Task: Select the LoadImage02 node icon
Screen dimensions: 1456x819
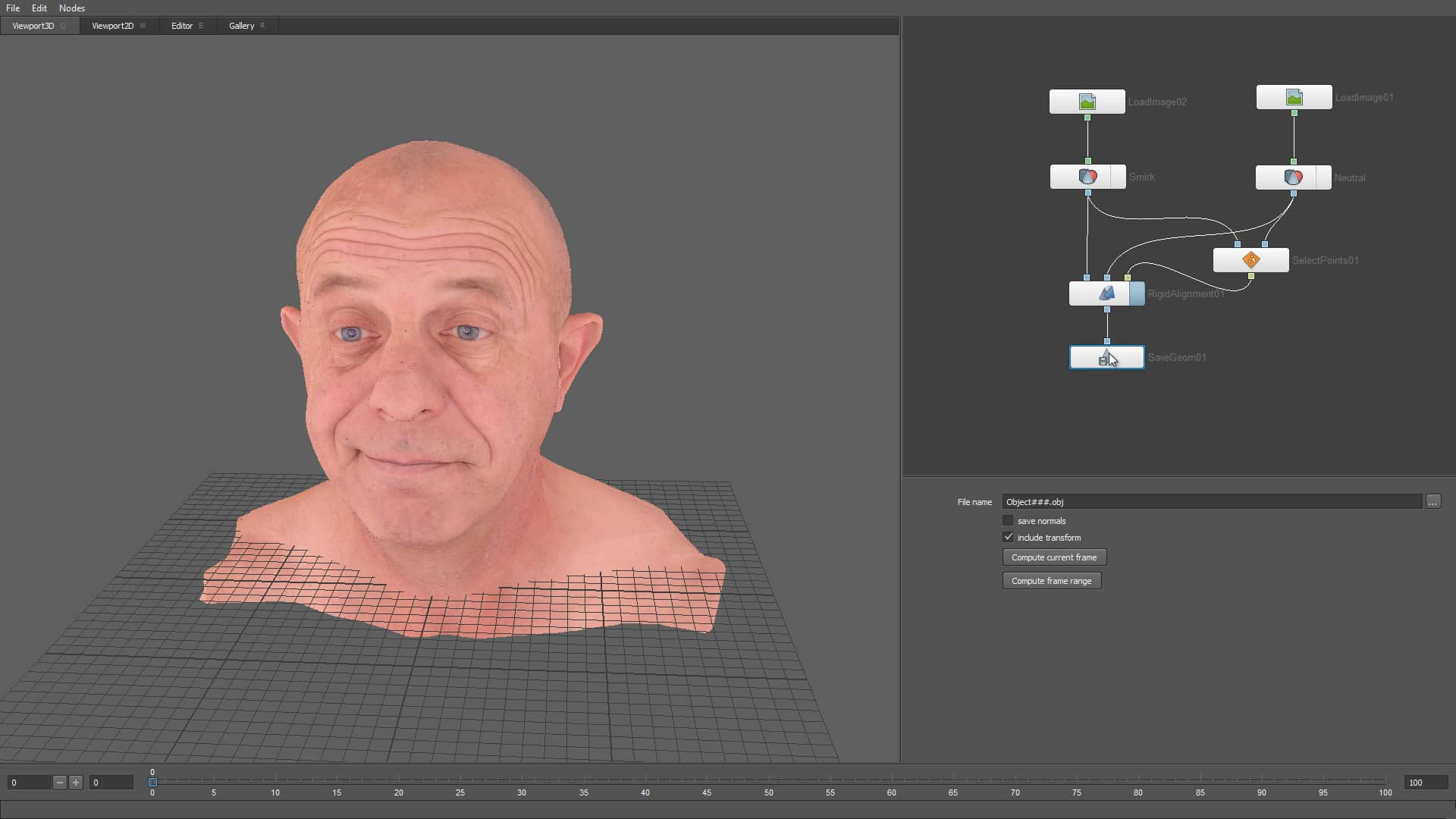Action: pos(1087,100)
